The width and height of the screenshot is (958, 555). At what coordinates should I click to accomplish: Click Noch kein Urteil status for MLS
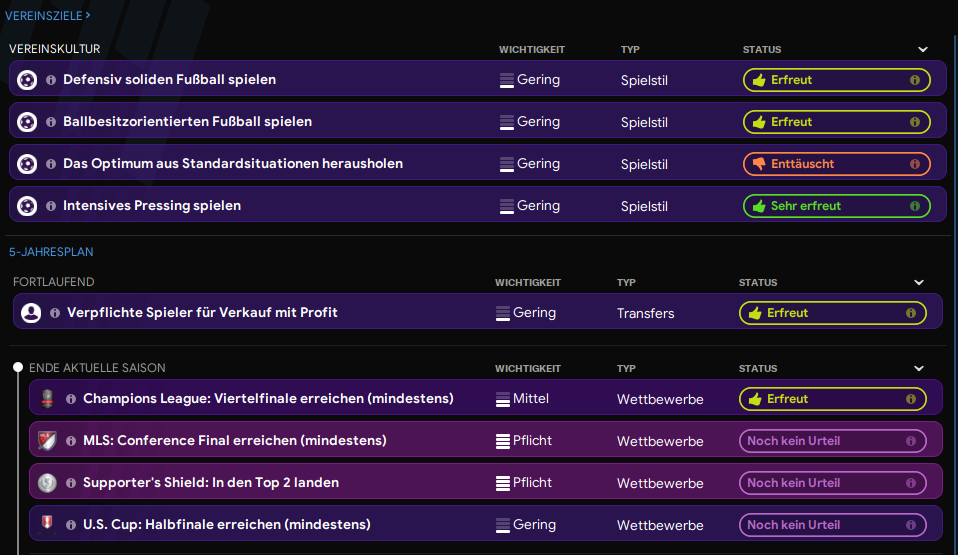[833, 441]
